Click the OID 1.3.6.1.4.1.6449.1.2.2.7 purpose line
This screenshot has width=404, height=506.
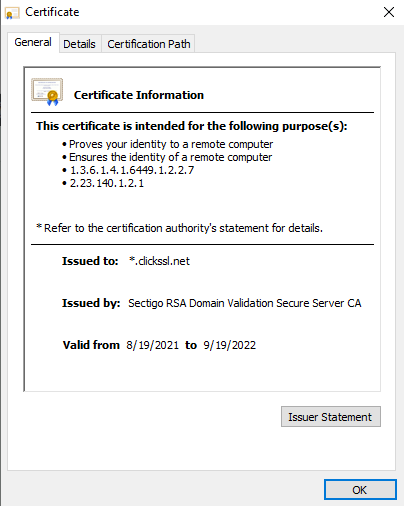(x=132, y=170)
